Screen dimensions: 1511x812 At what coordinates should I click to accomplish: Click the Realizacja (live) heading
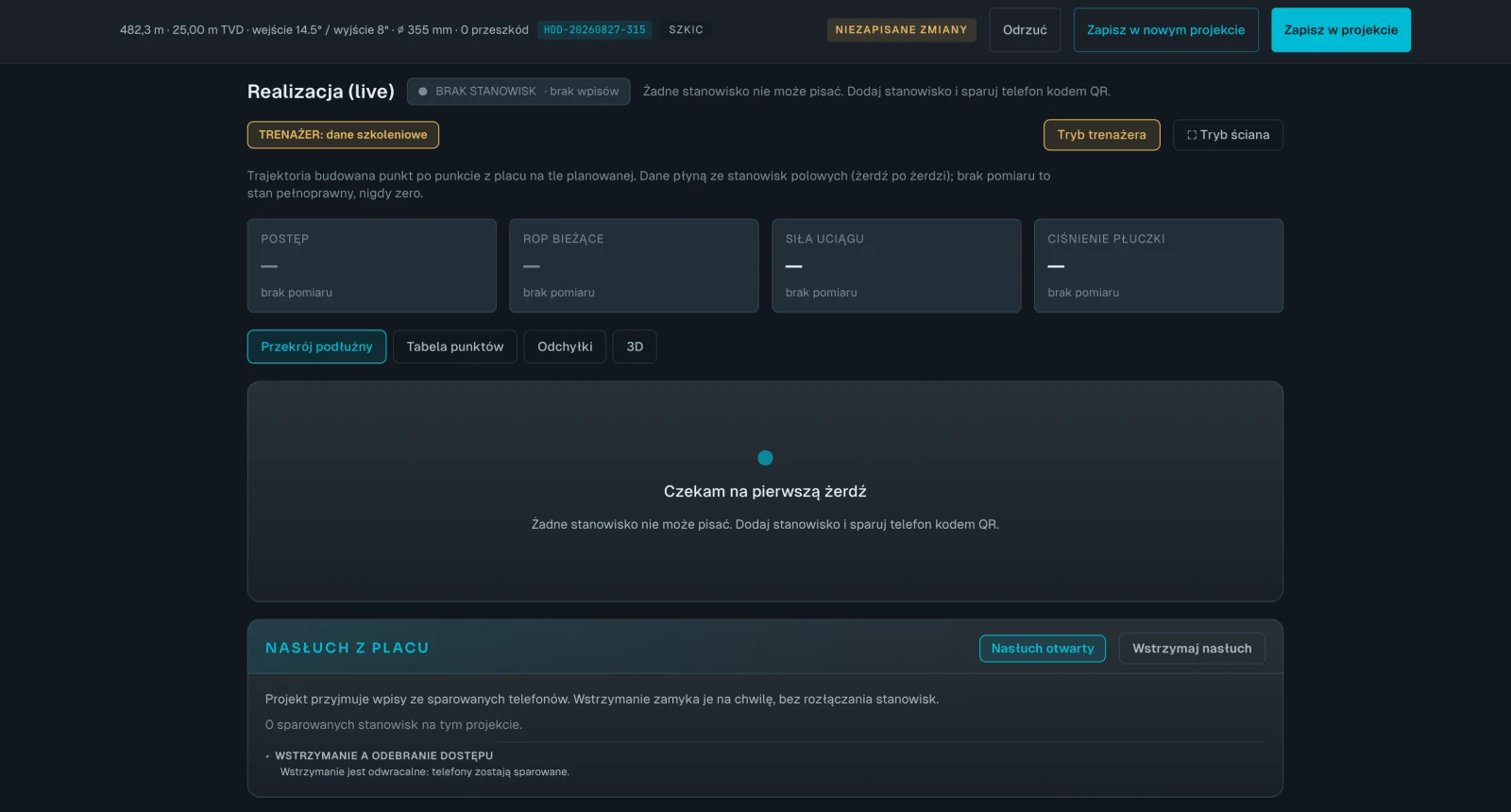321,92
